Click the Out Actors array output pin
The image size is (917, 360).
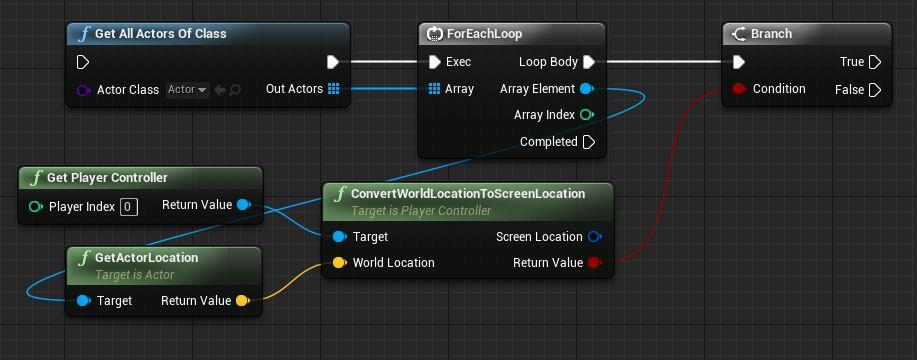[x=333, y=89]
